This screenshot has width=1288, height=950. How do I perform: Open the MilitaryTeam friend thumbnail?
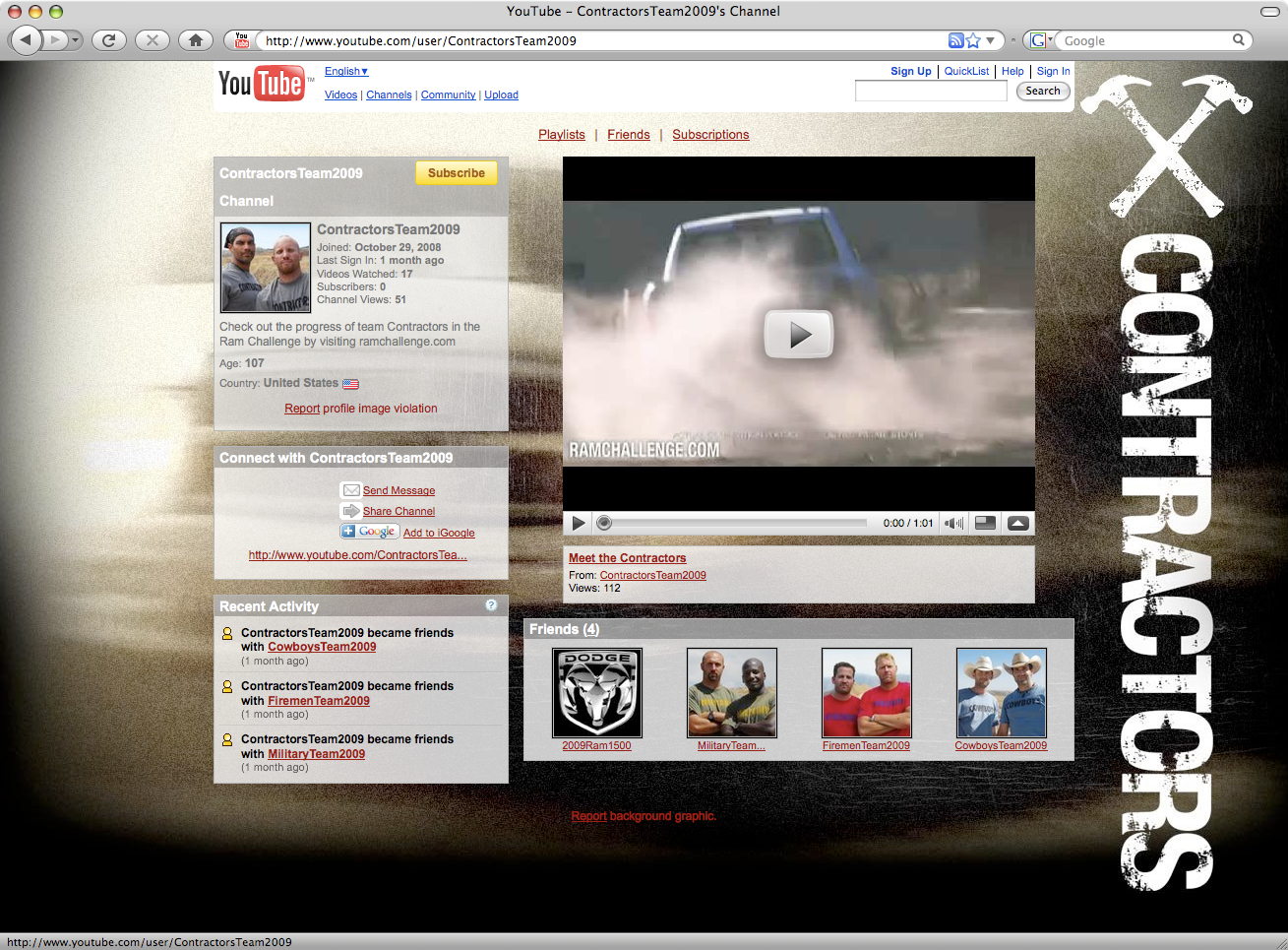(732, 692)
